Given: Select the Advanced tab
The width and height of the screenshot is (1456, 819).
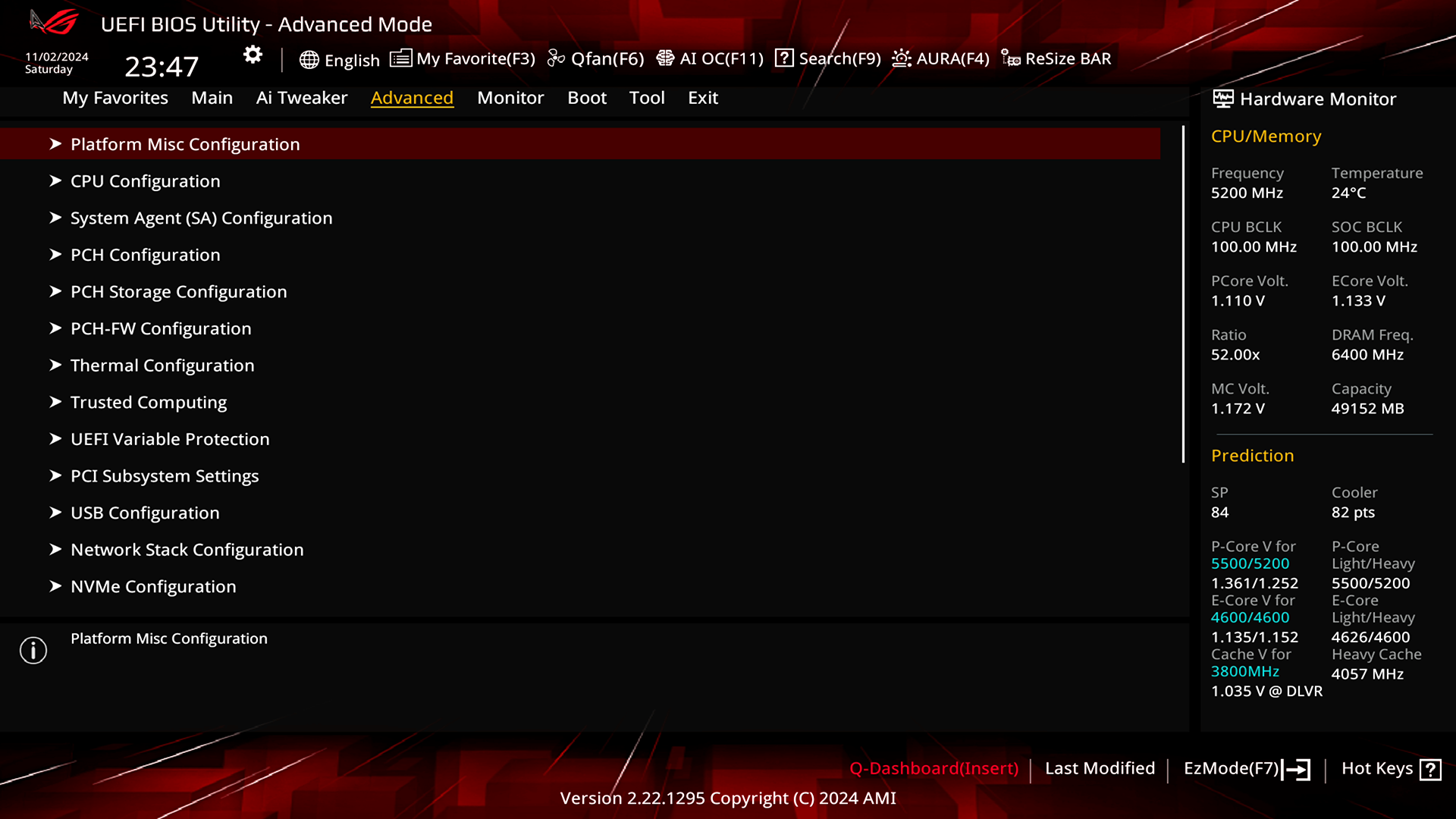Looking at the screenshot, I should [x=412, y=97].
